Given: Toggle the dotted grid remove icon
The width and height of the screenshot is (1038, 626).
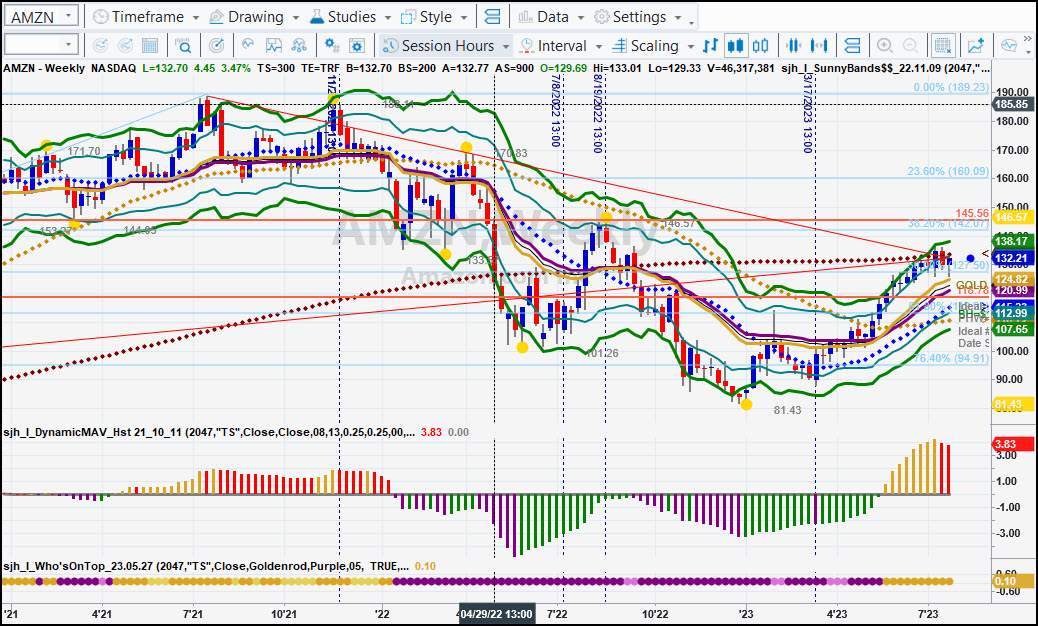Looking at the screenshot, I should click(943, 45).
